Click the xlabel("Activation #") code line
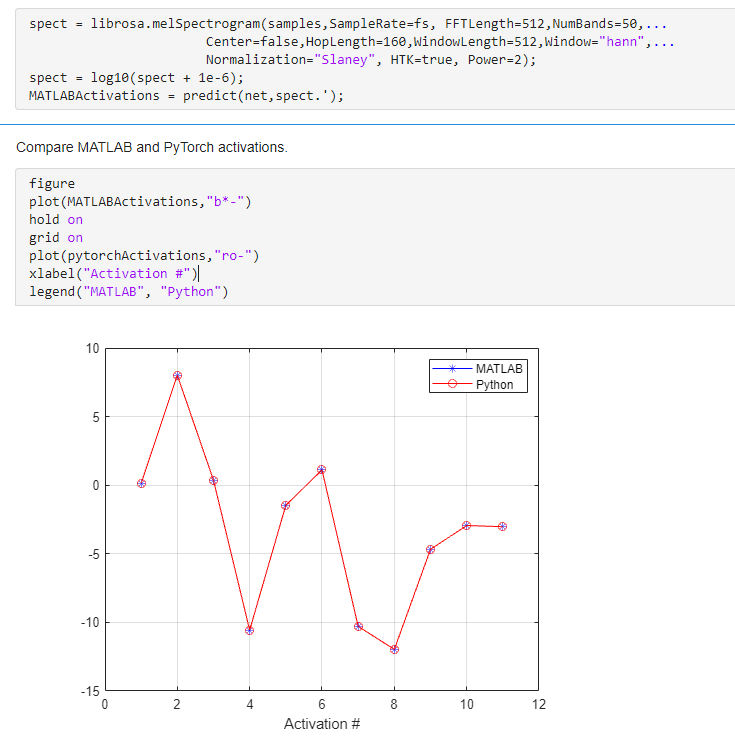Viewport: 735px width, 738px height. 113,273
